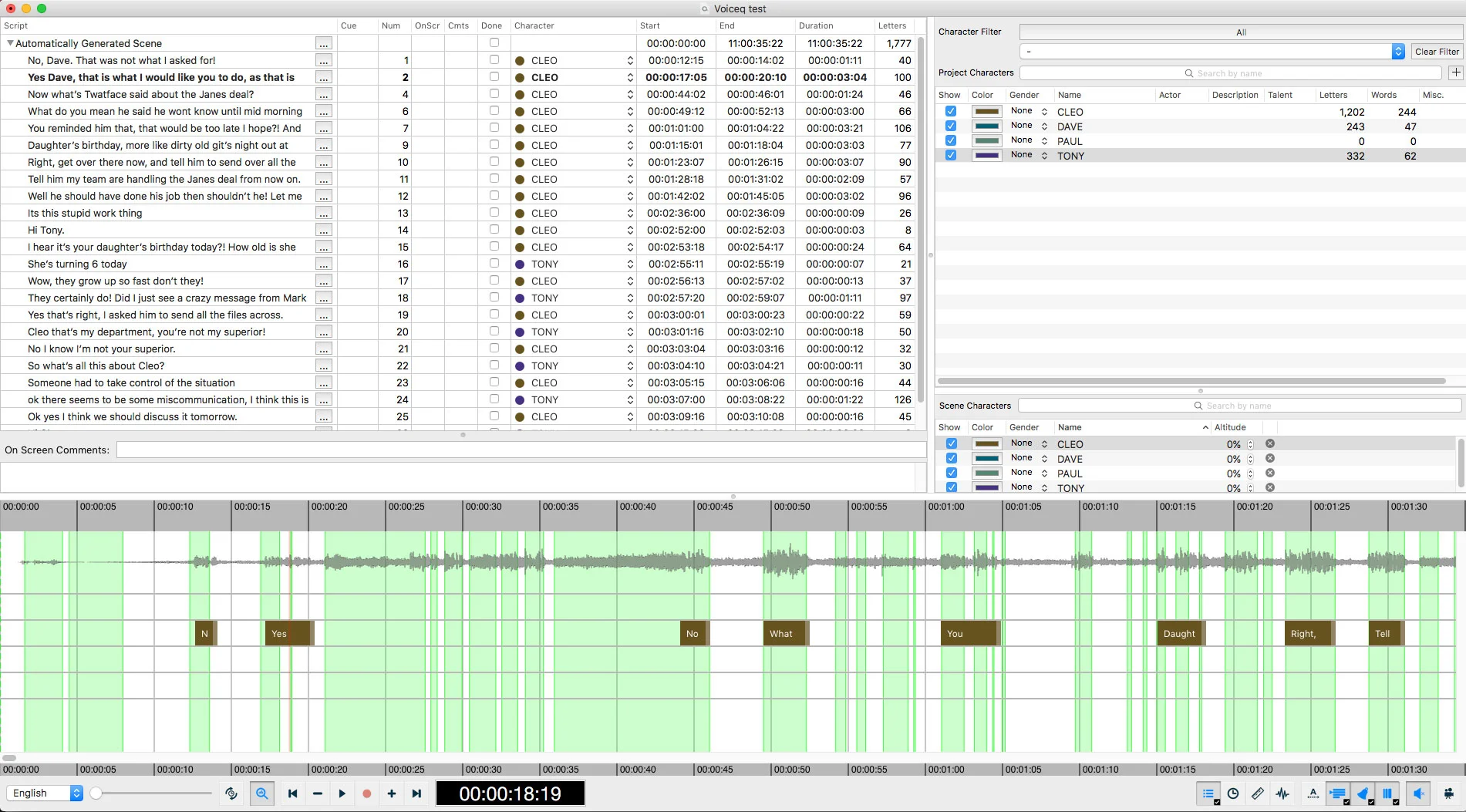Screen dimensions: 1466x812
Task: Collapse Automatically Generated Scene triangle
Action: 10,43
